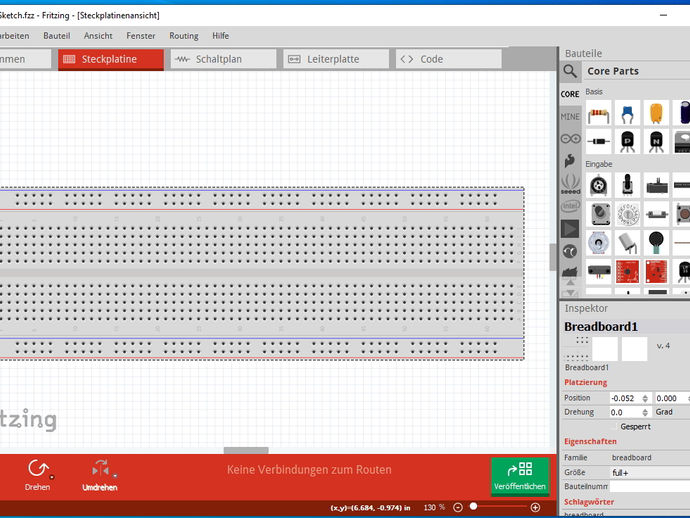Pick the reed switch part
This screenshot has height=518, width=690.
pyautogui.click(x=657, y=214)
